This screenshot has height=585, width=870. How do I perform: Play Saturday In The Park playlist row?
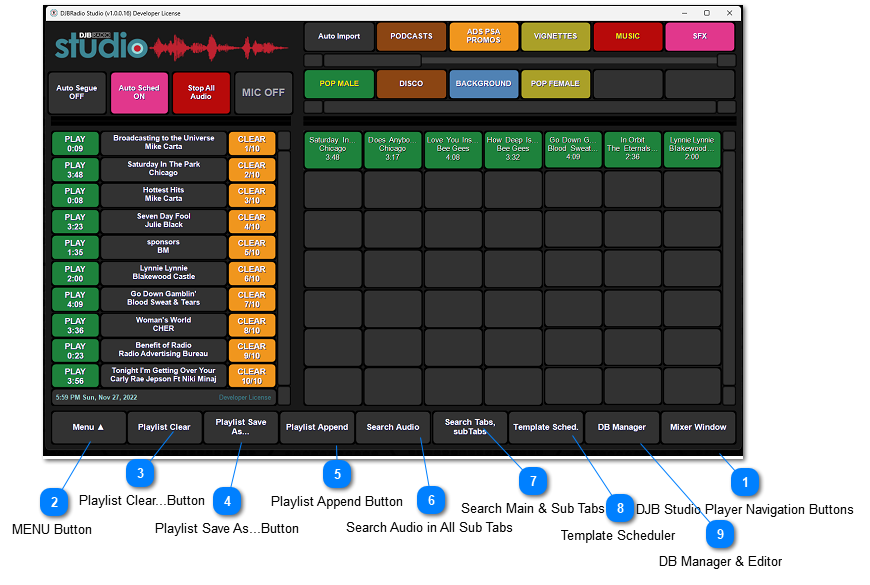coord(75,169)
